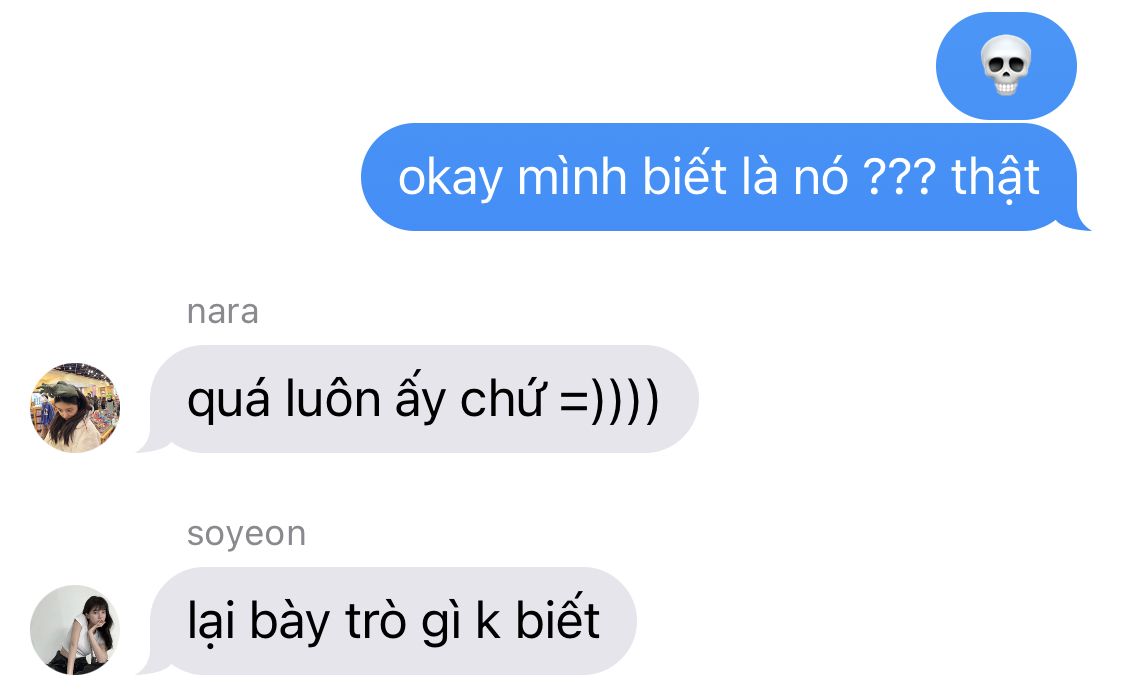Click the word 'okay' in blue bubble
1125x694 pixels.
[450, 179]
